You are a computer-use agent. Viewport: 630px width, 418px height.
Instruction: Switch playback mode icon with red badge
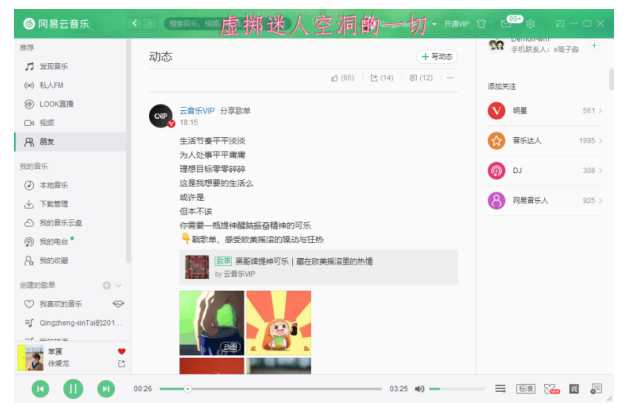tap(551, 389)
